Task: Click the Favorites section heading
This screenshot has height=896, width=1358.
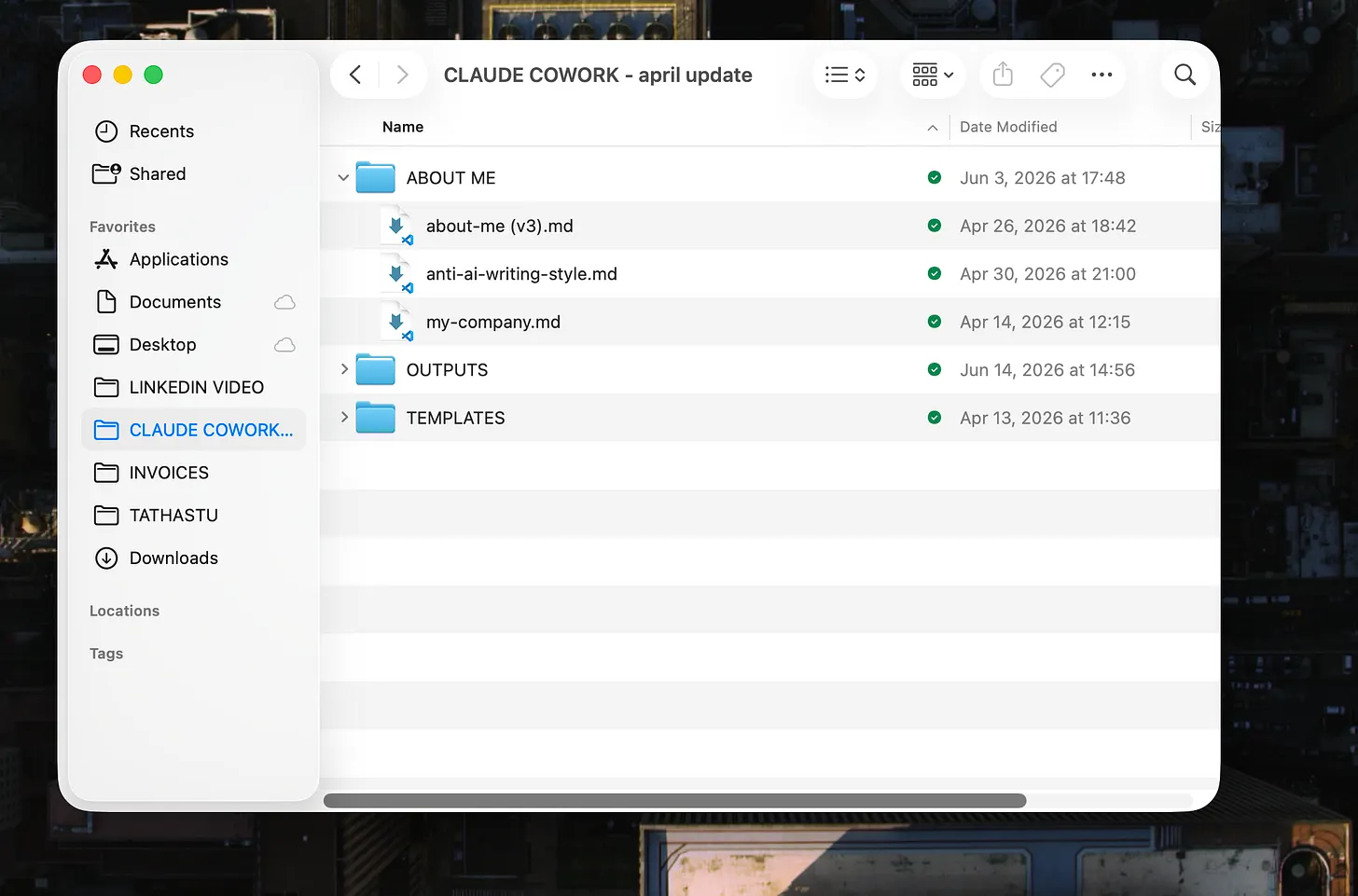Action: pos(122,227)
